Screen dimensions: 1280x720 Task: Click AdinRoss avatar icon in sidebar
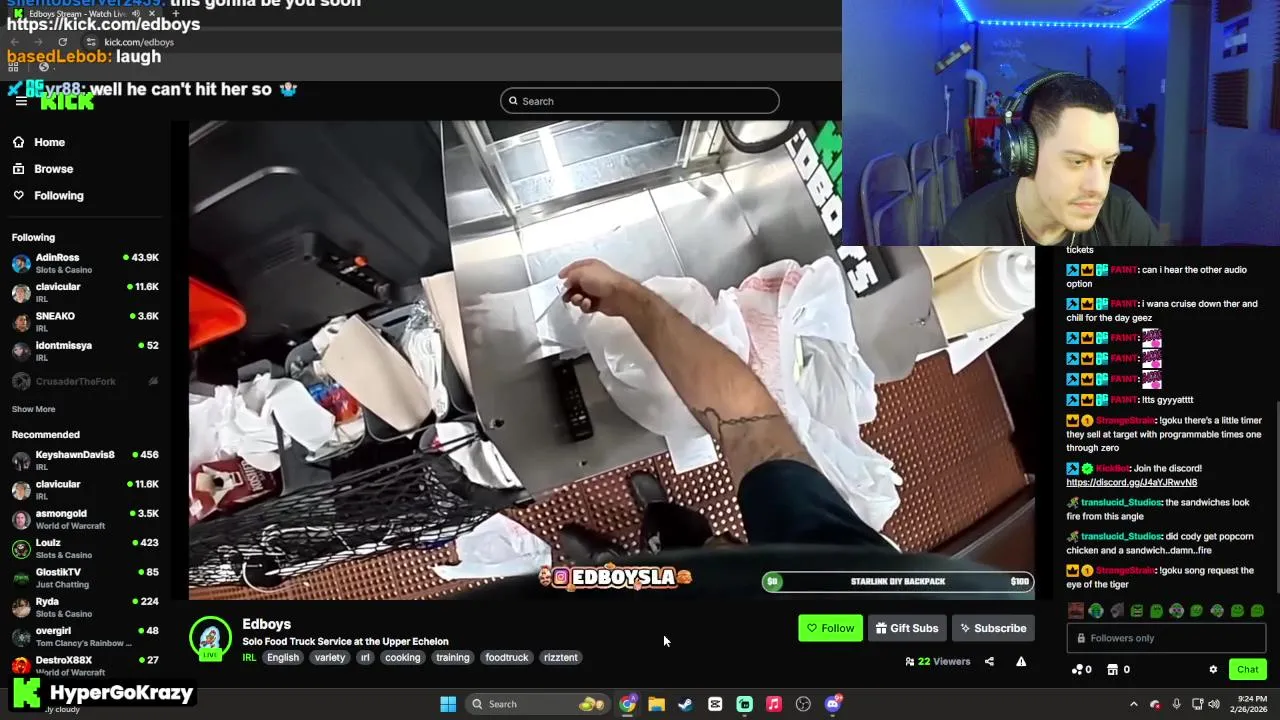coord(21,264)
